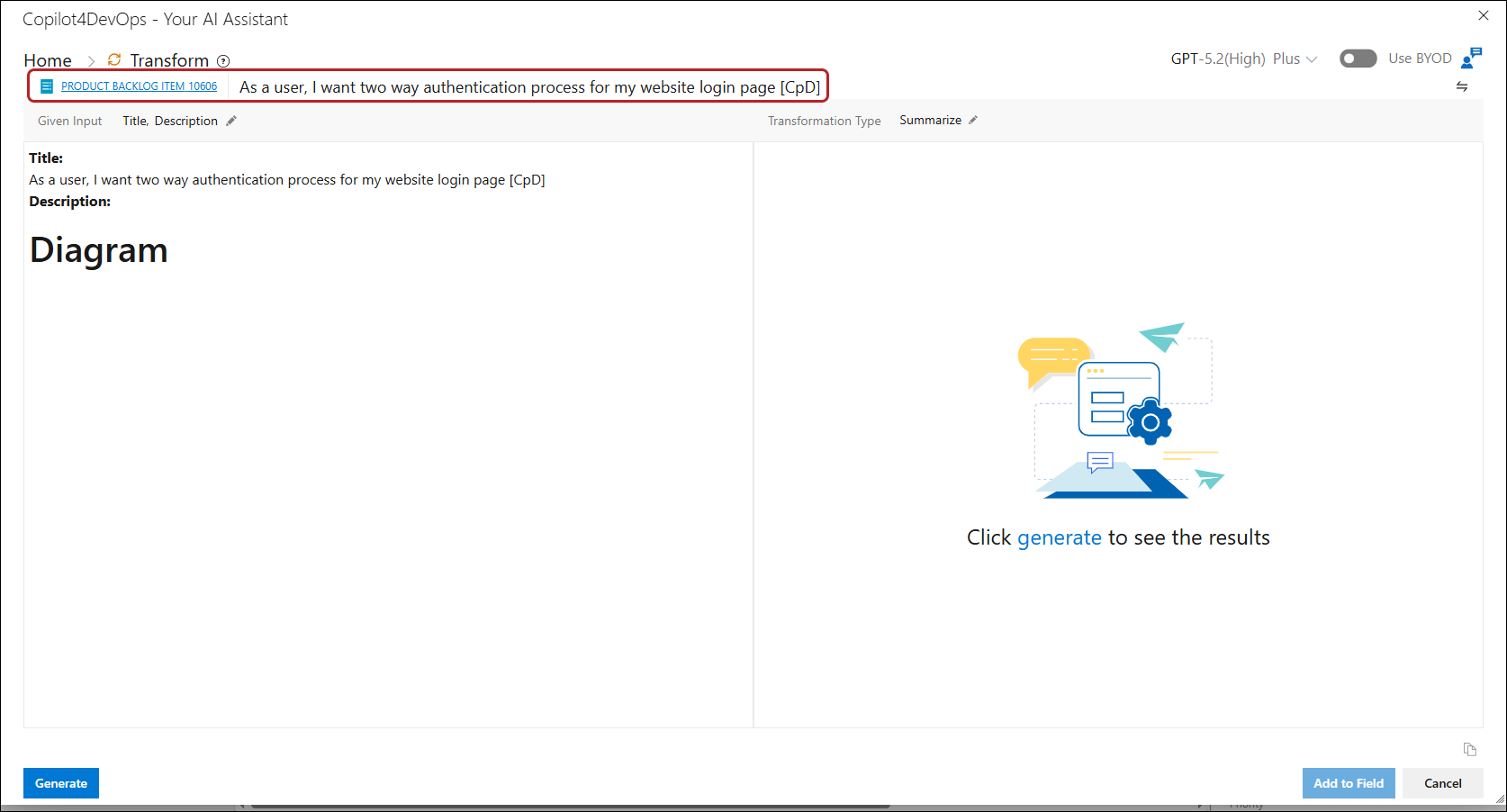Go to Home in the breadcrumb
This screenshot has height=812, width=1507.
pyautogui.click(x=48, y=60)
